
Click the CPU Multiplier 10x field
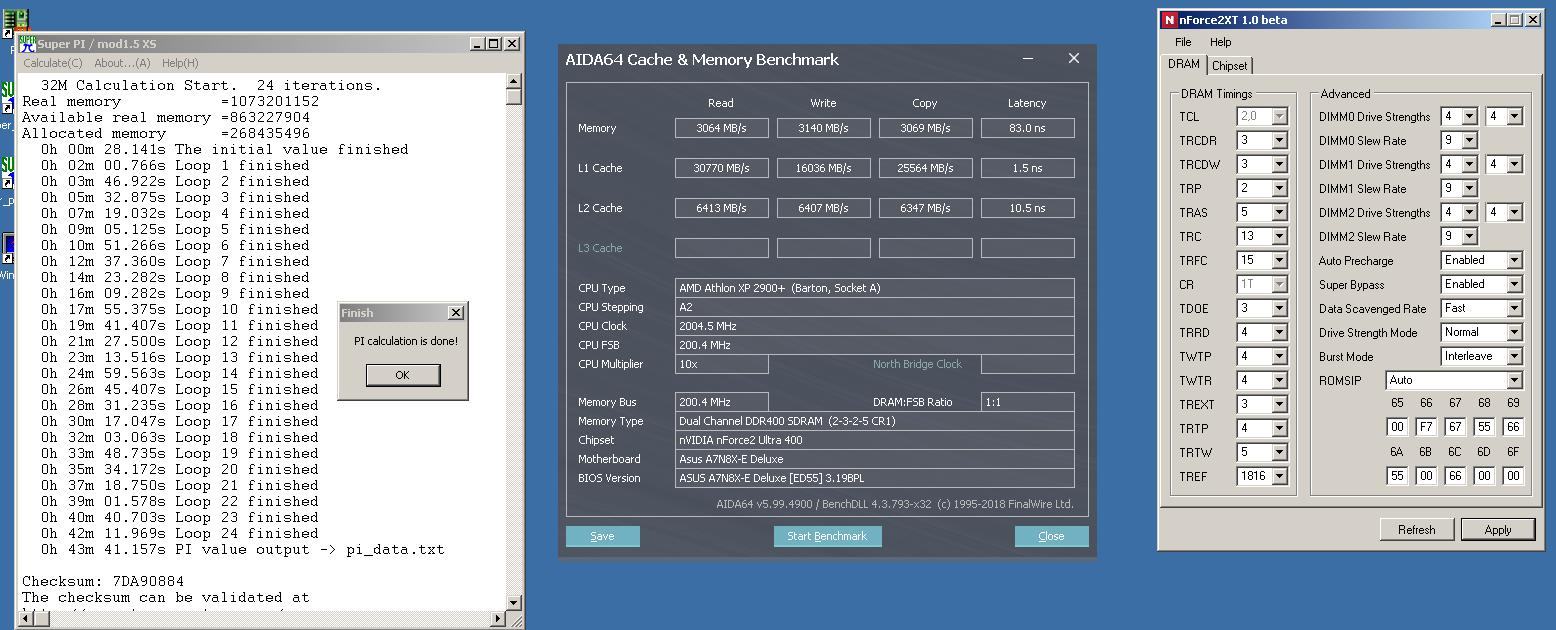721,364
